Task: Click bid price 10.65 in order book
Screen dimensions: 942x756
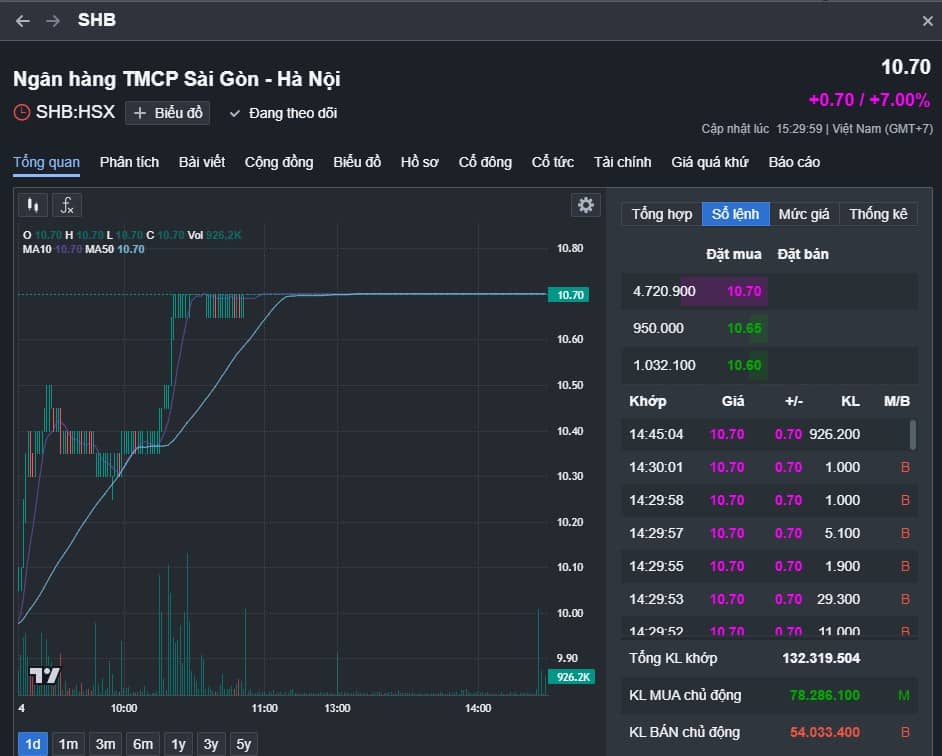Action: click(744, 328)
